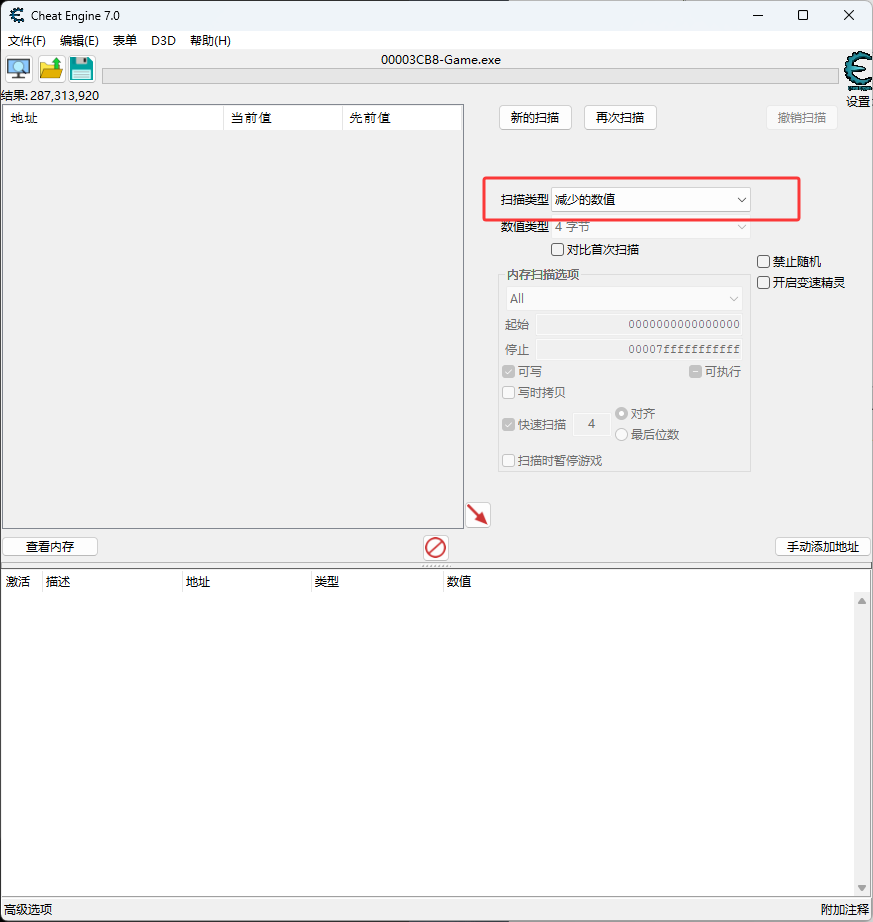Toggle the 扫描时暂停游戏 checkbox
The width and height of the screenshot is (873, 922).
[509, 460]
